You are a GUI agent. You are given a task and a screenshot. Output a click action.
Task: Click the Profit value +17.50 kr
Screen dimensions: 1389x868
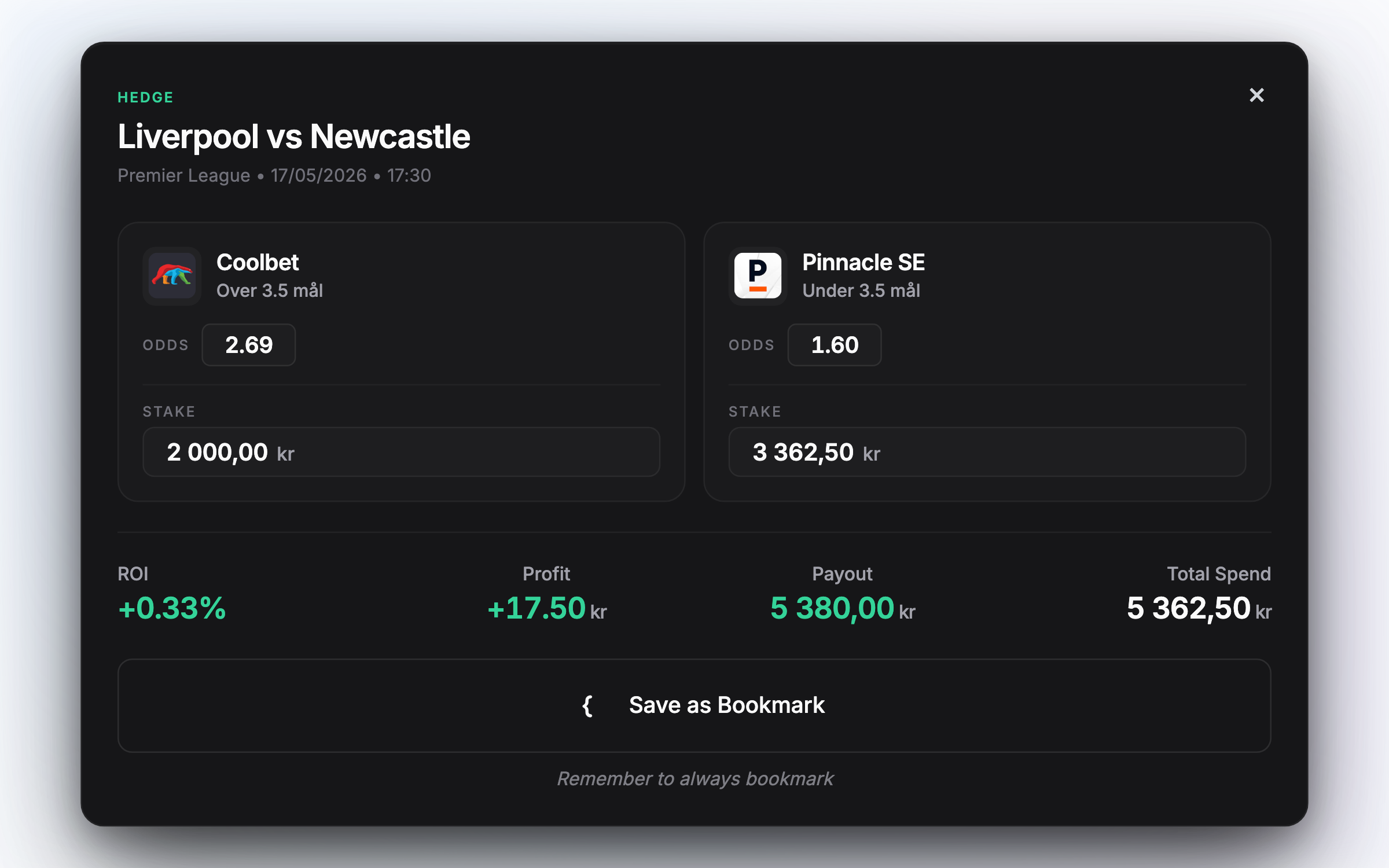[547, 608]
